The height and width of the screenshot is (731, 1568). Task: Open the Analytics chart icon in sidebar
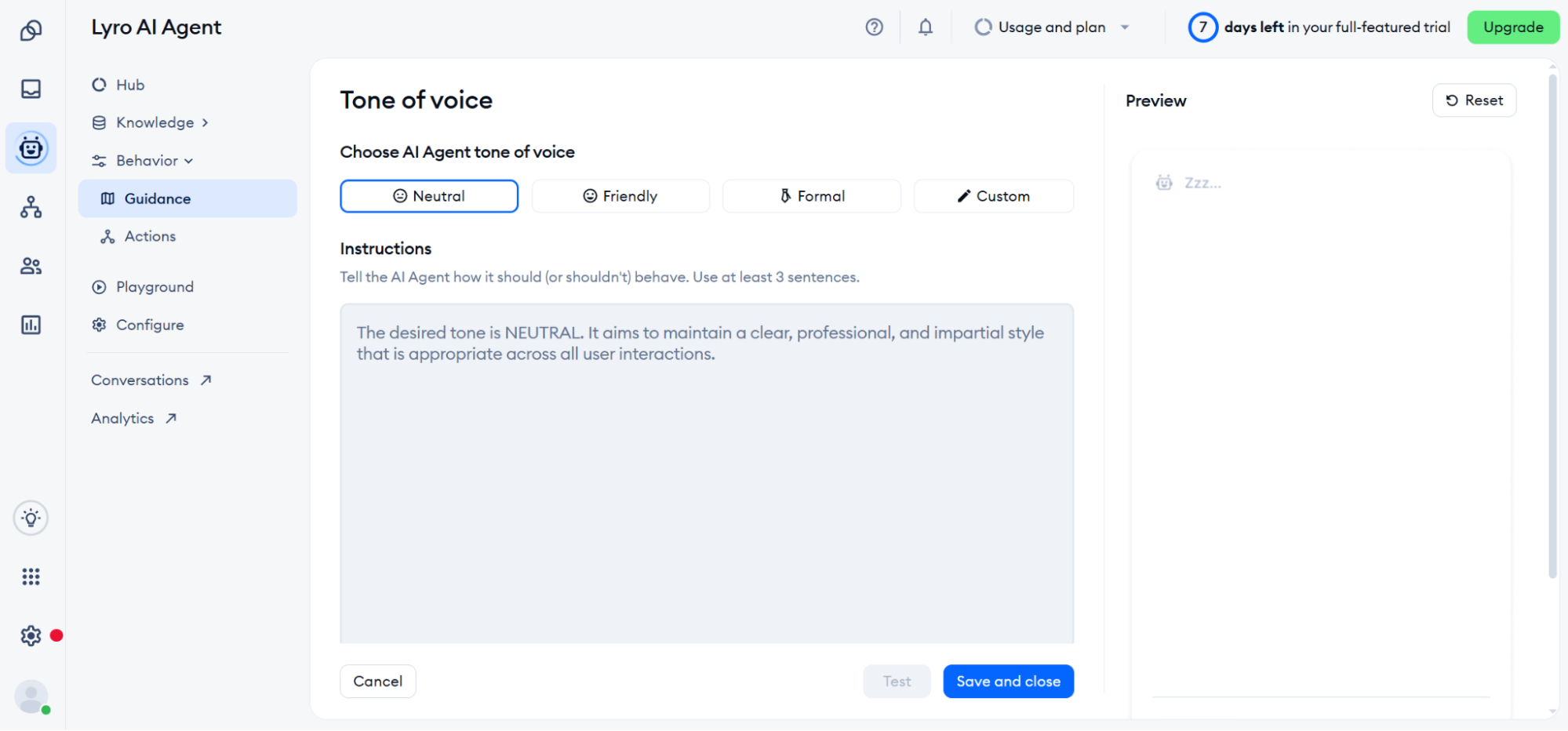click(x=31, y=324)
